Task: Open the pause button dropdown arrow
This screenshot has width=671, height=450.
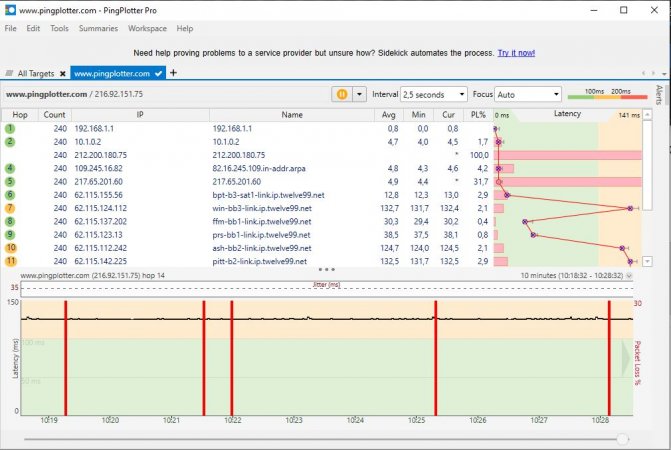Action: 359,94
